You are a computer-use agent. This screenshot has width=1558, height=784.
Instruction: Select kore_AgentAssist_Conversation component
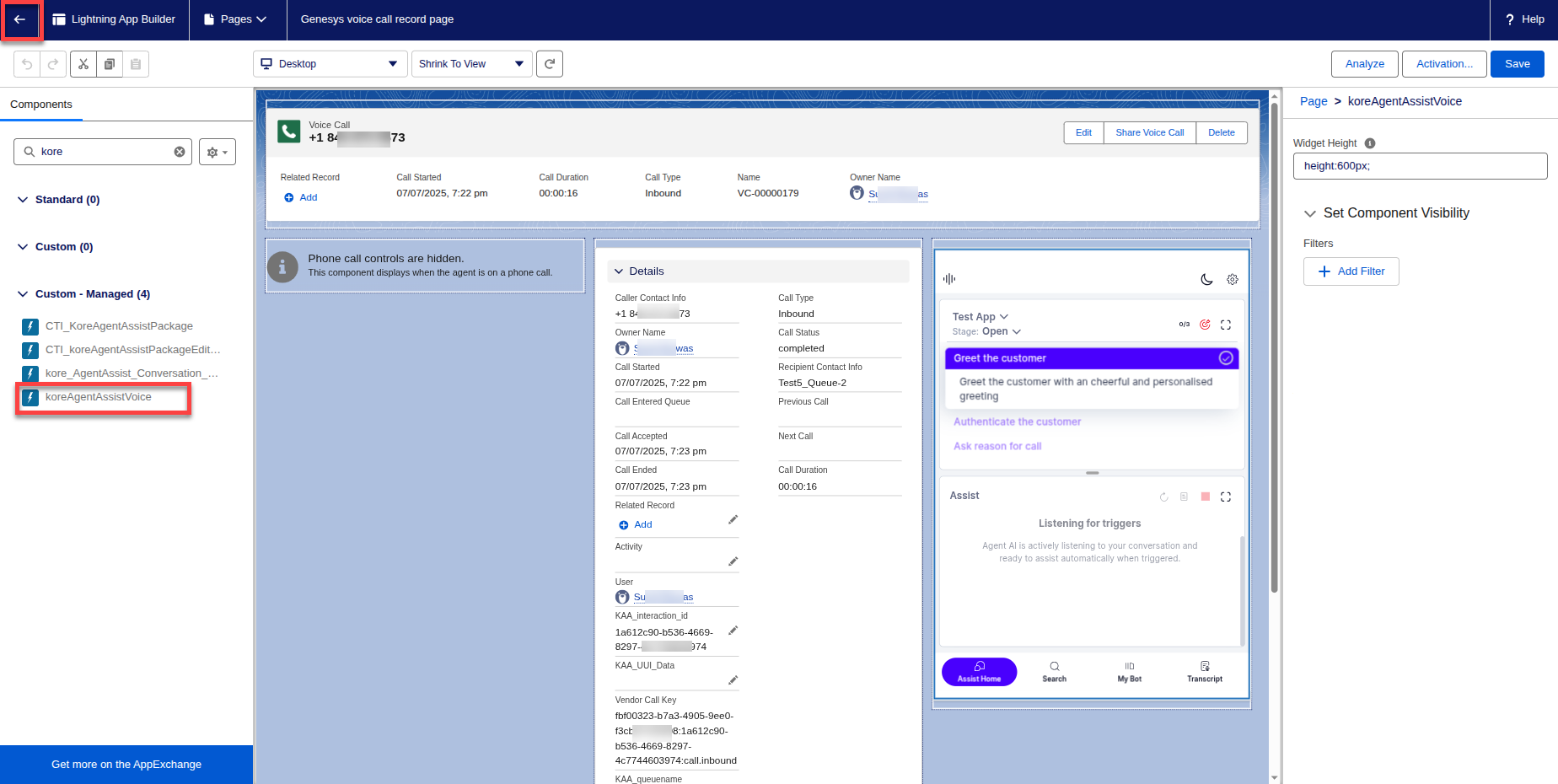click(131, 373)
